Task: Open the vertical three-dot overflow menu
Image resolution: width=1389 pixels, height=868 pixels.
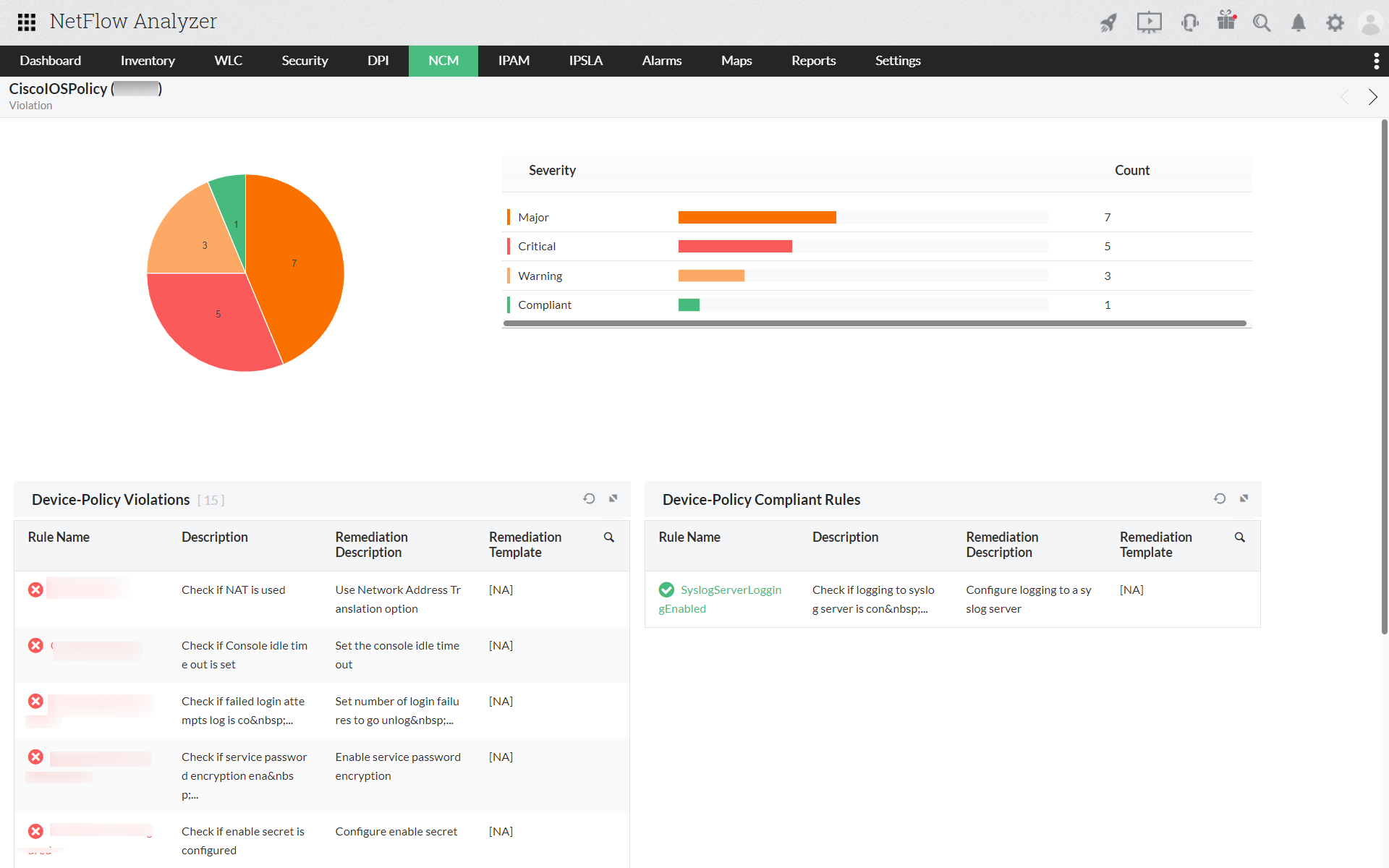Action: pyautogui.click(x=1376, y=61)
